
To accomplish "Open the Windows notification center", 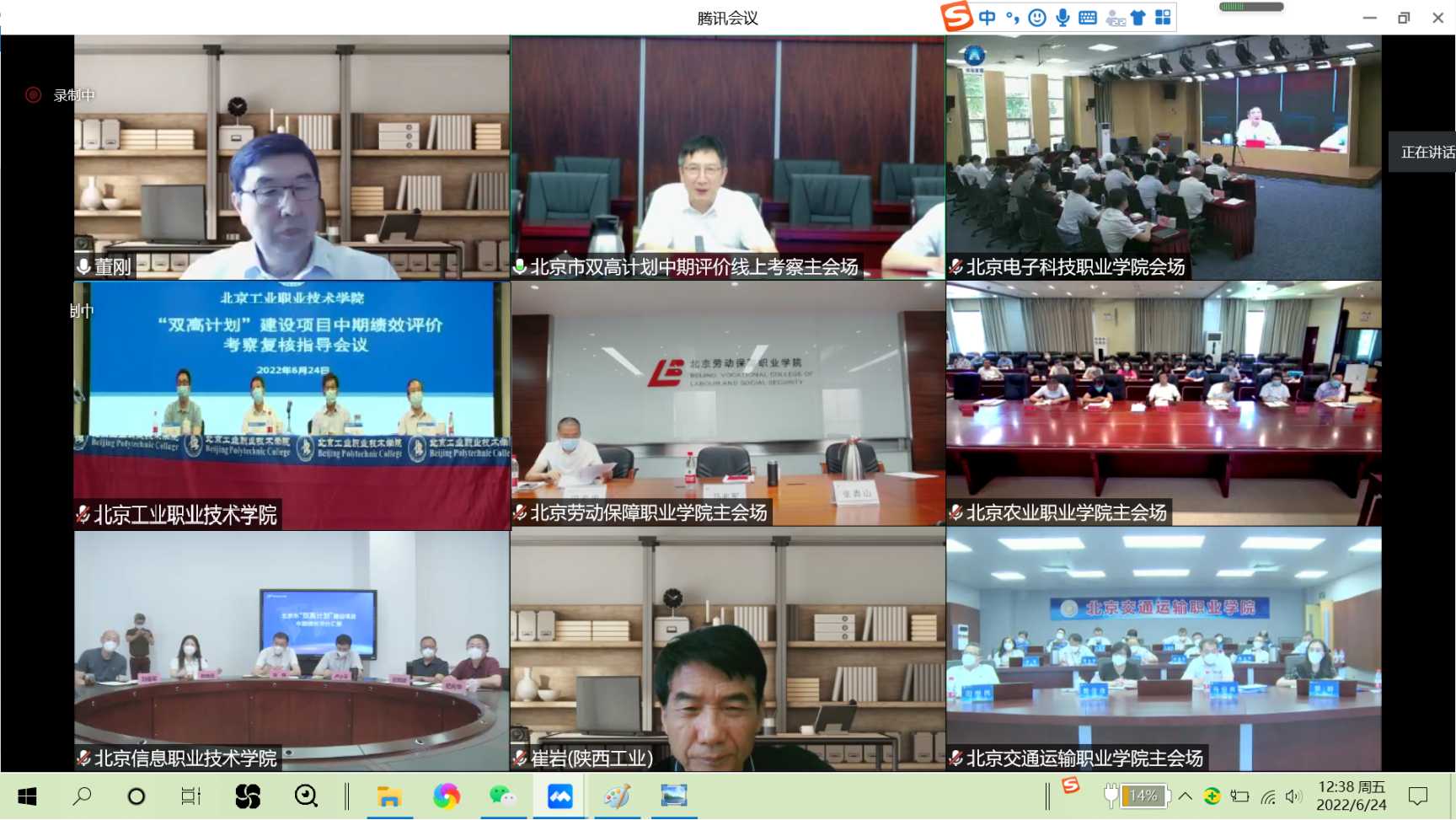I will coord(1418,796).
